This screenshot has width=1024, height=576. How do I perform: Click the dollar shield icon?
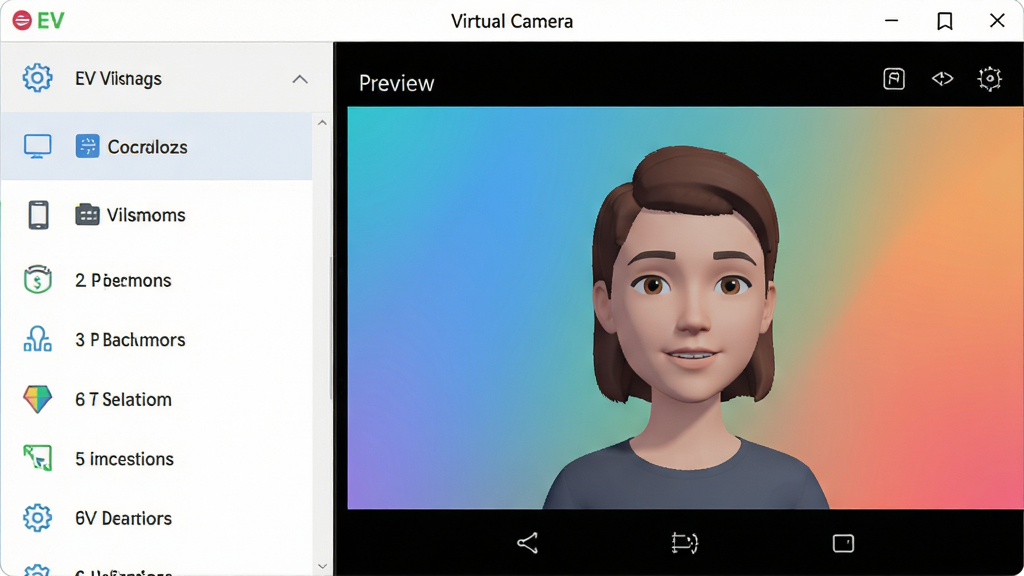[37, 280]
